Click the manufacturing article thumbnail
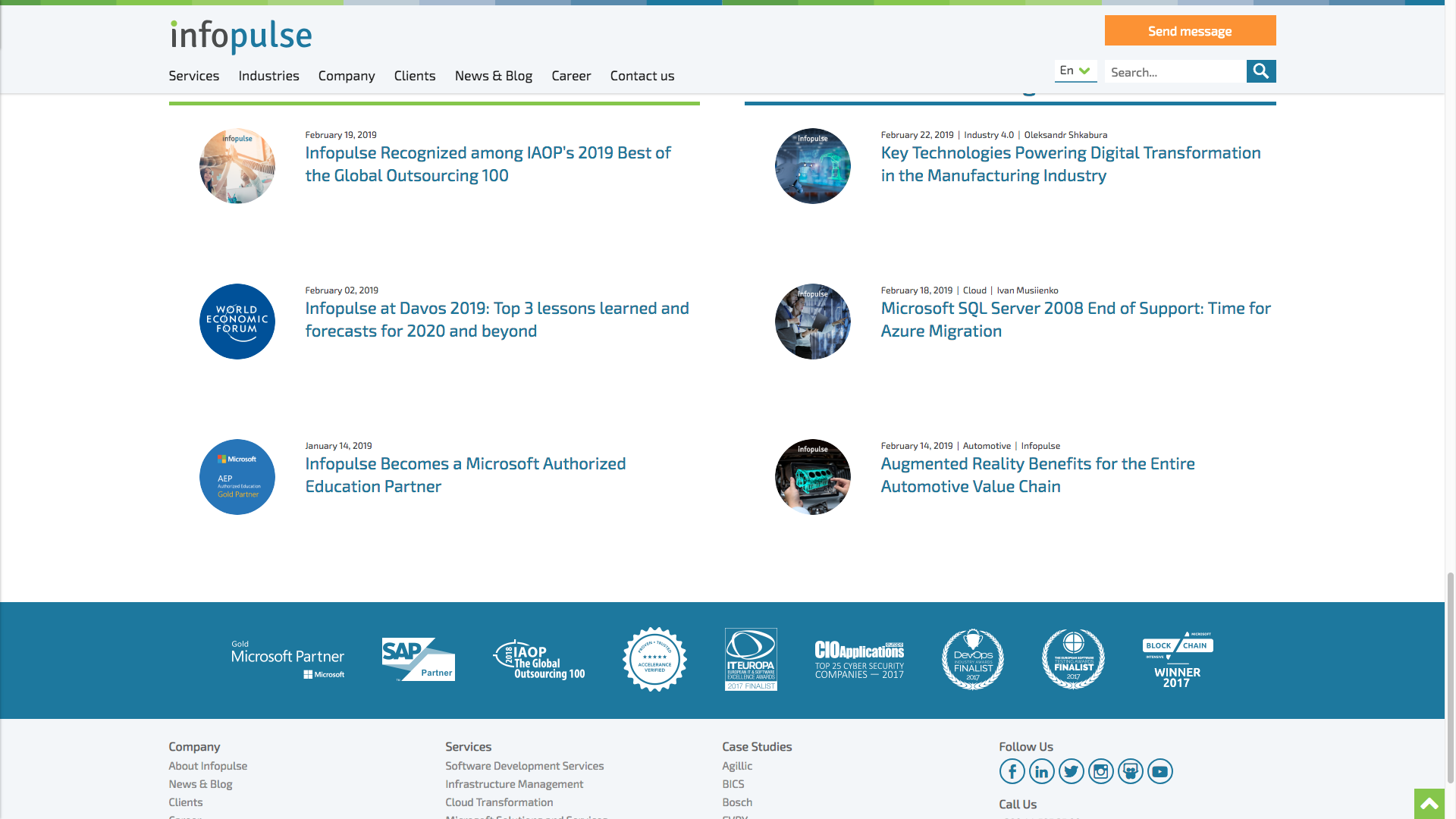This screenshot has width=1456, height=819. pyautogui.click(x=813, y=166)
